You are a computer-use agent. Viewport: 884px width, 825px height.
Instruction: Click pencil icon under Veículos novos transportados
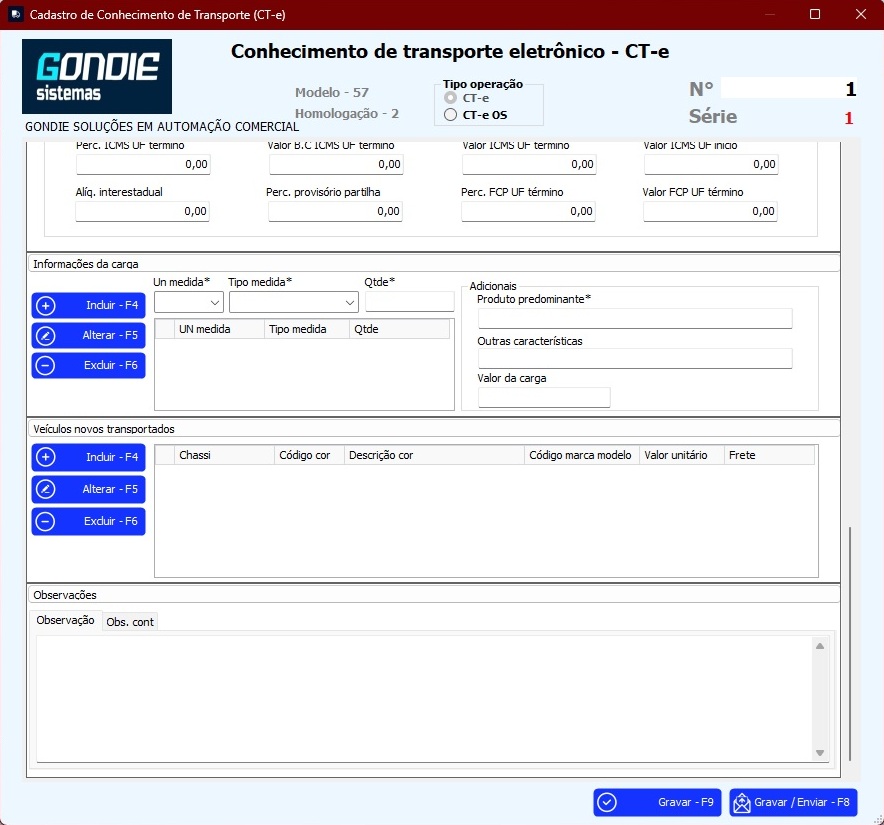point(46,490)
